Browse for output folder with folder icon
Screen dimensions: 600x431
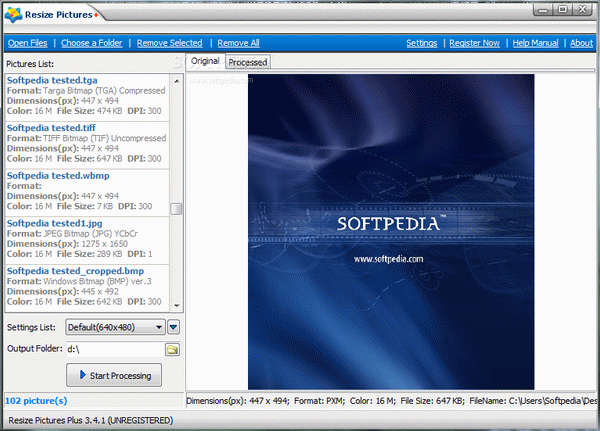(172, 349)
